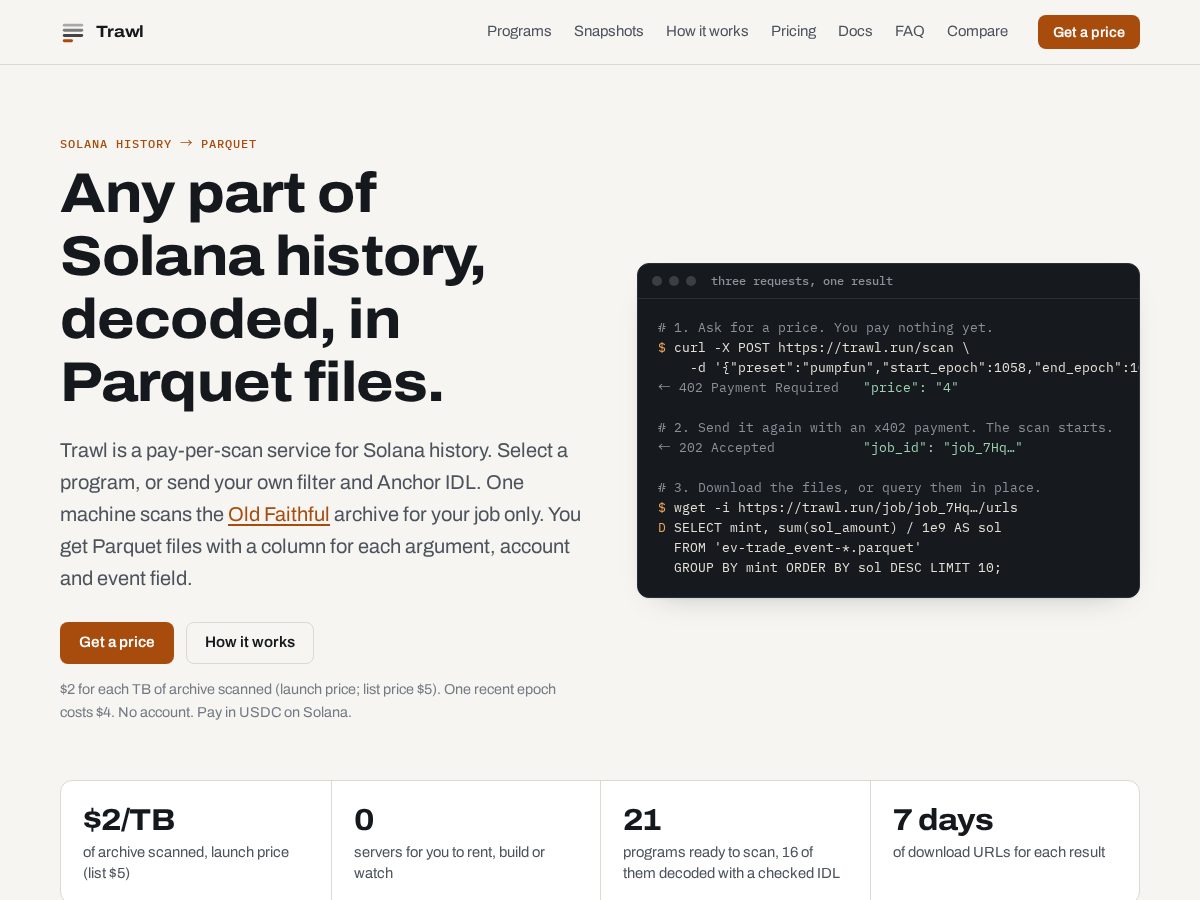
Task: Click the FROM 'ev-trade_event-*.parquet' line
Action: (798, 548)
